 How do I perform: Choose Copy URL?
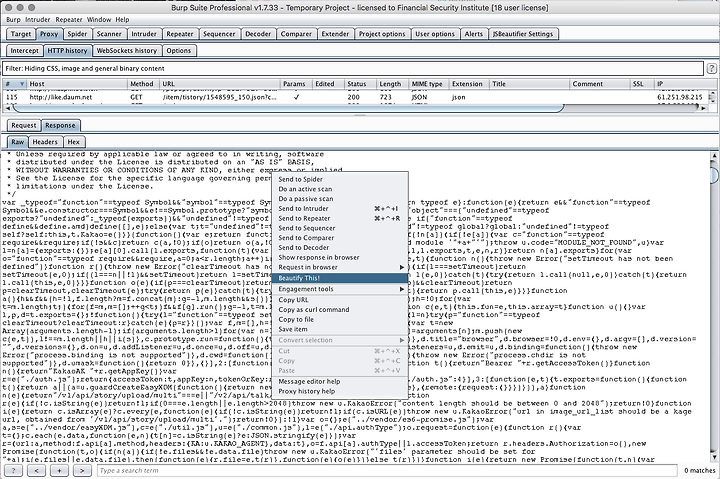340,299
